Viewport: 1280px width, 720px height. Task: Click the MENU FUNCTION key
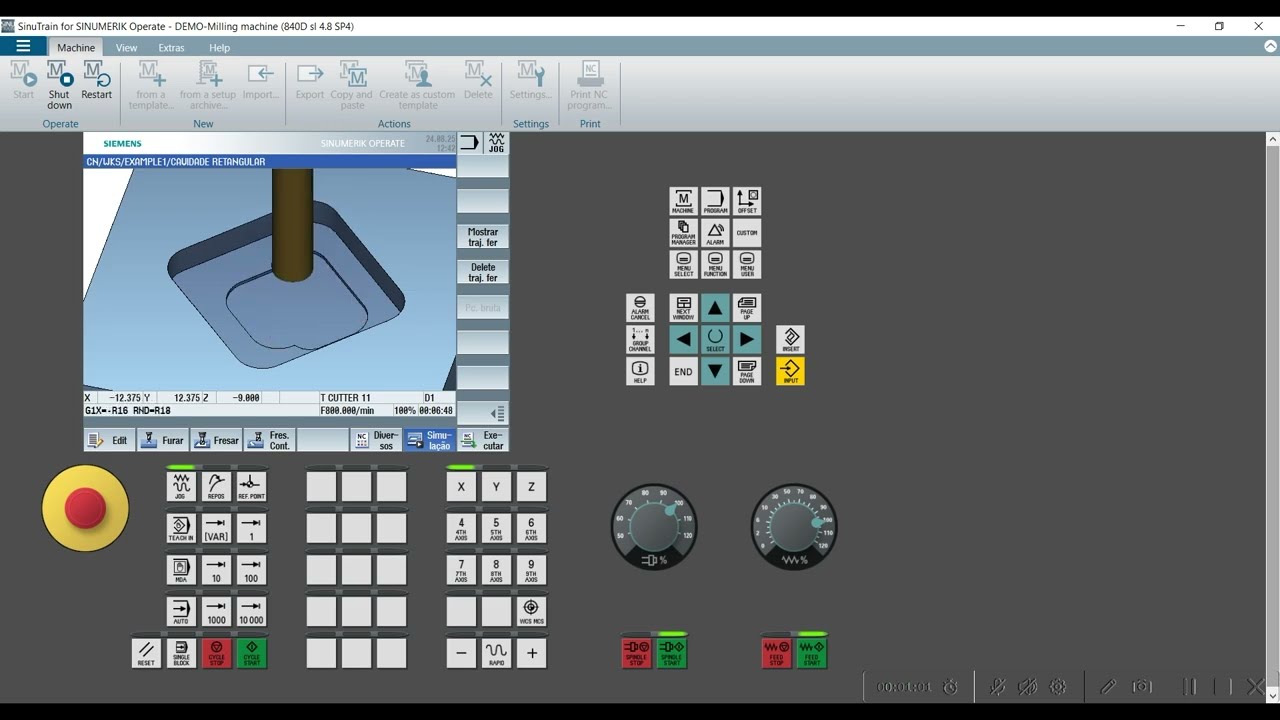(715, 265)
